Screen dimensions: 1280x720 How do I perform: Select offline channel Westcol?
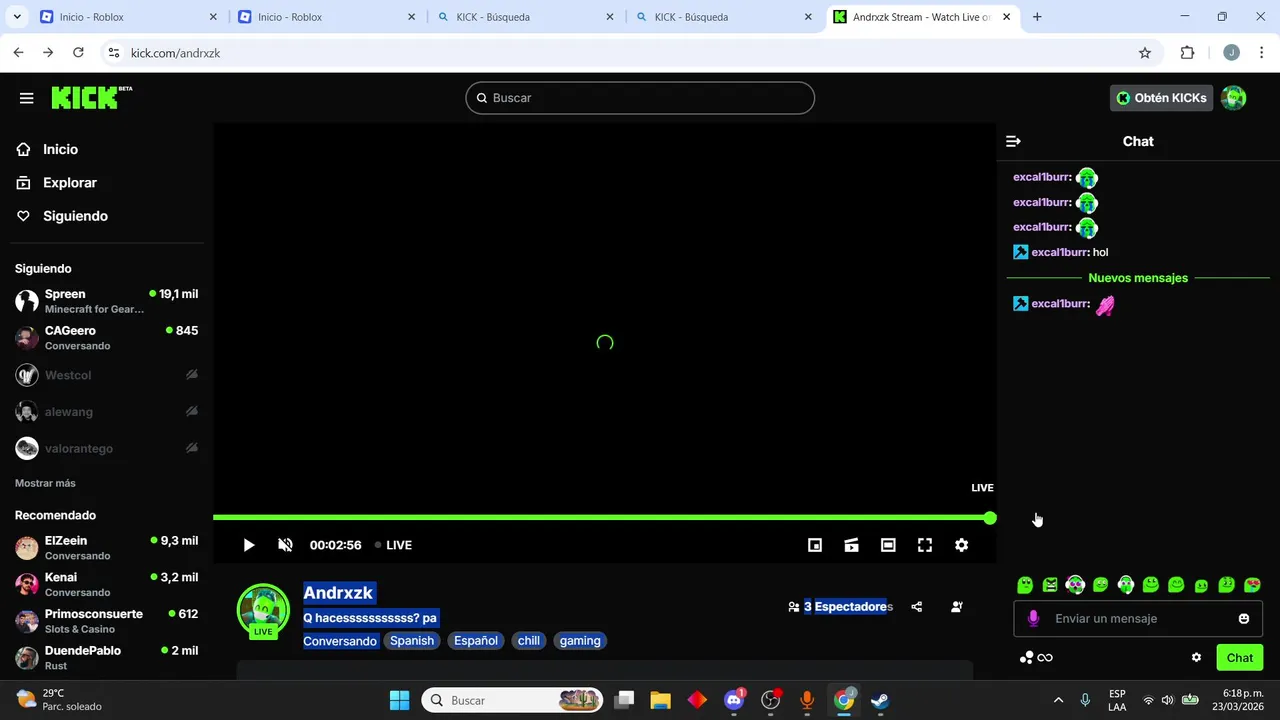[x=107, y=375]
